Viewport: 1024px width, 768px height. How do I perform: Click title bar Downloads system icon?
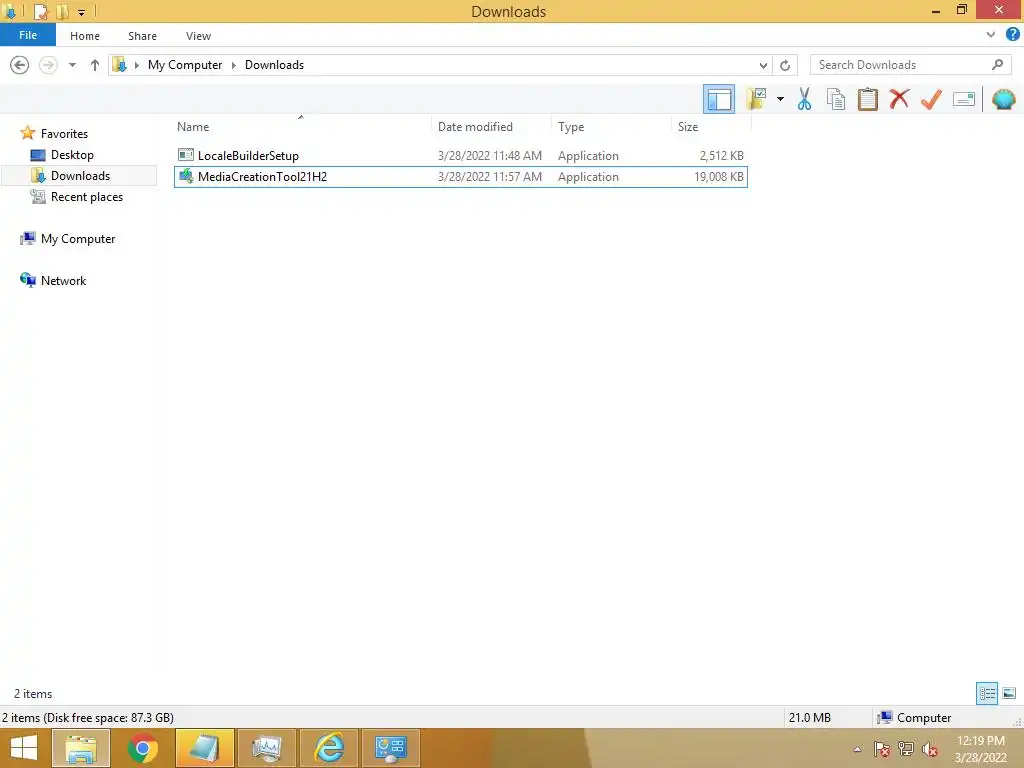coord(9,11)
